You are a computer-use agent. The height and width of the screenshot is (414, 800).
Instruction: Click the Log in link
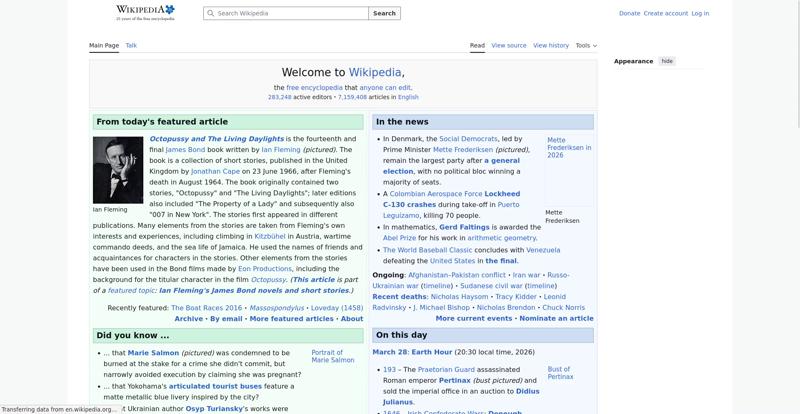click(x=700, y=14)
